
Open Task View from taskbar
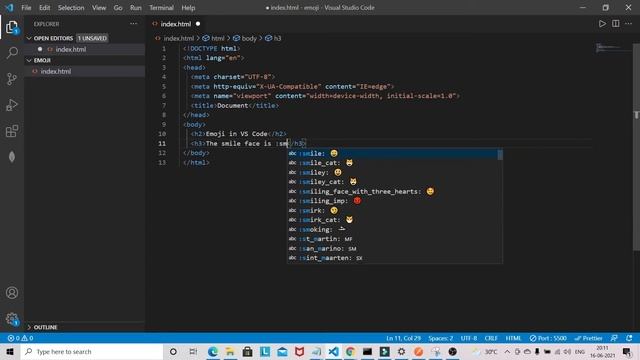point(193,351)
